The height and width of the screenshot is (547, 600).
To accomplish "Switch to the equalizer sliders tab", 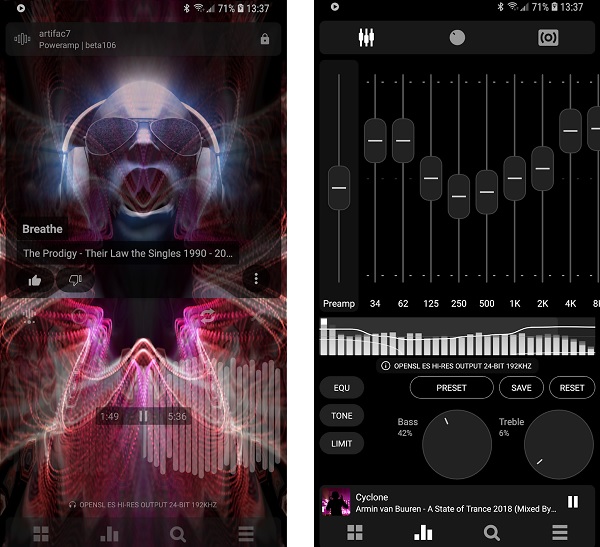I will pos(366,38).
